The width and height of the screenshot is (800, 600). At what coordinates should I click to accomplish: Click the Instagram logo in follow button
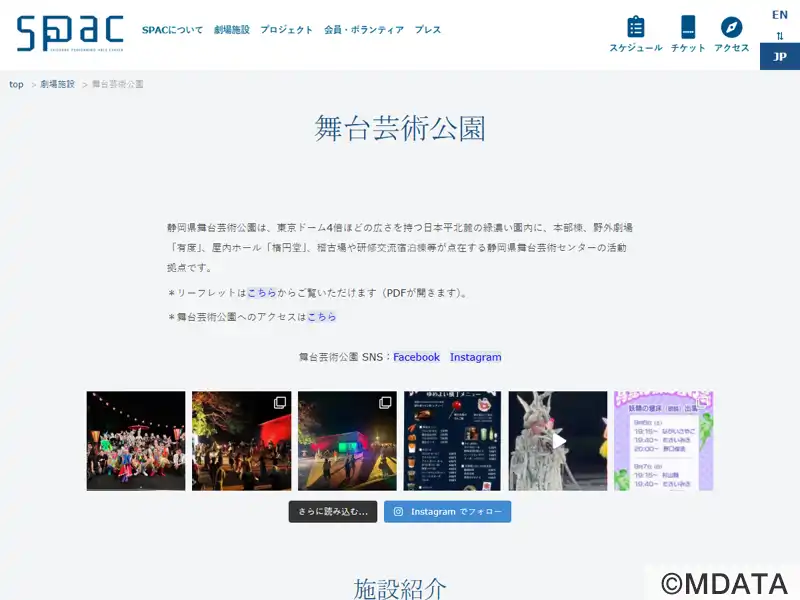coord(398,512)
